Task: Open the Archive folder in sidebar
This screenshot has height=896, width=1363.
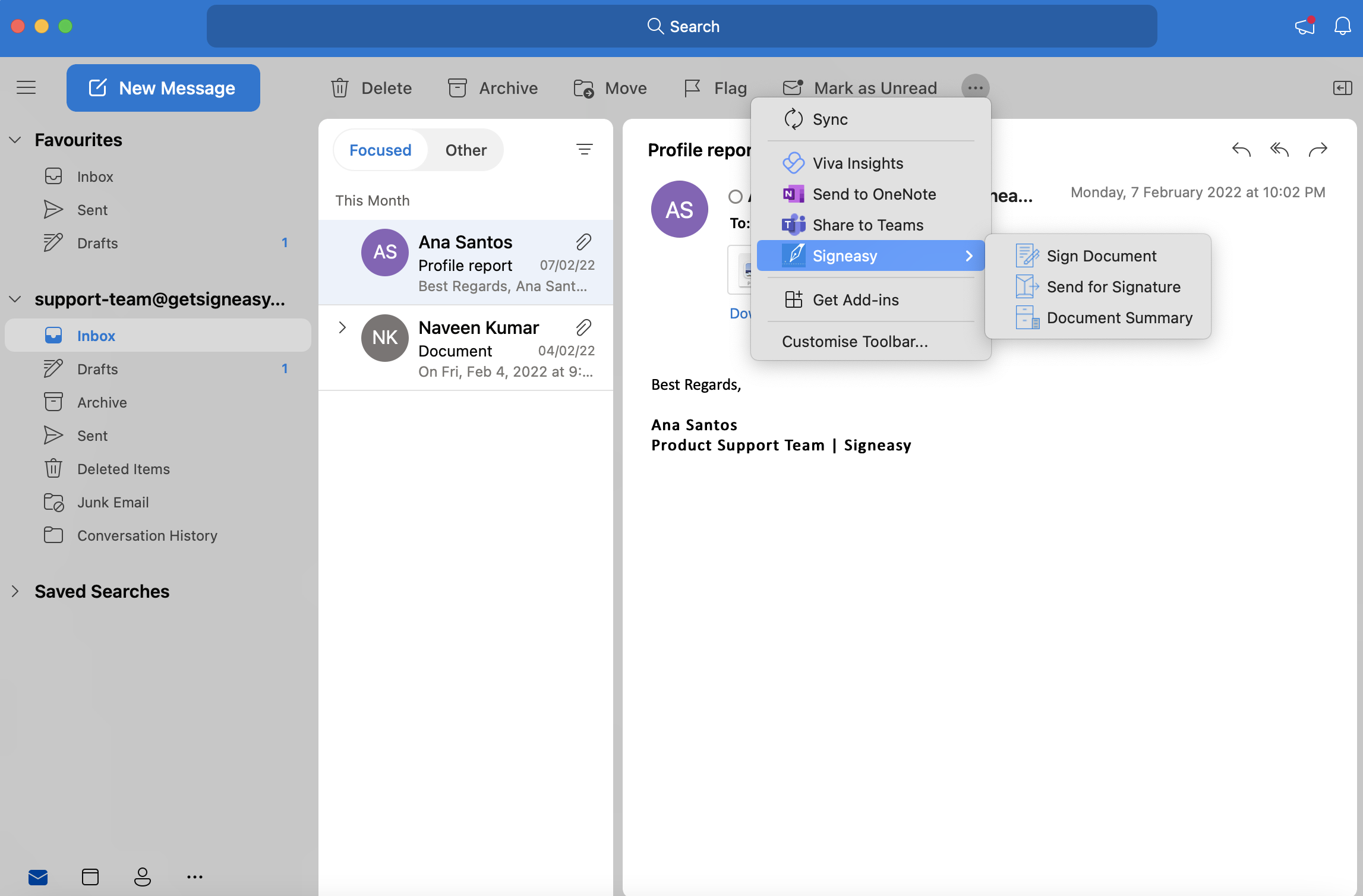Action: [158, 402]
